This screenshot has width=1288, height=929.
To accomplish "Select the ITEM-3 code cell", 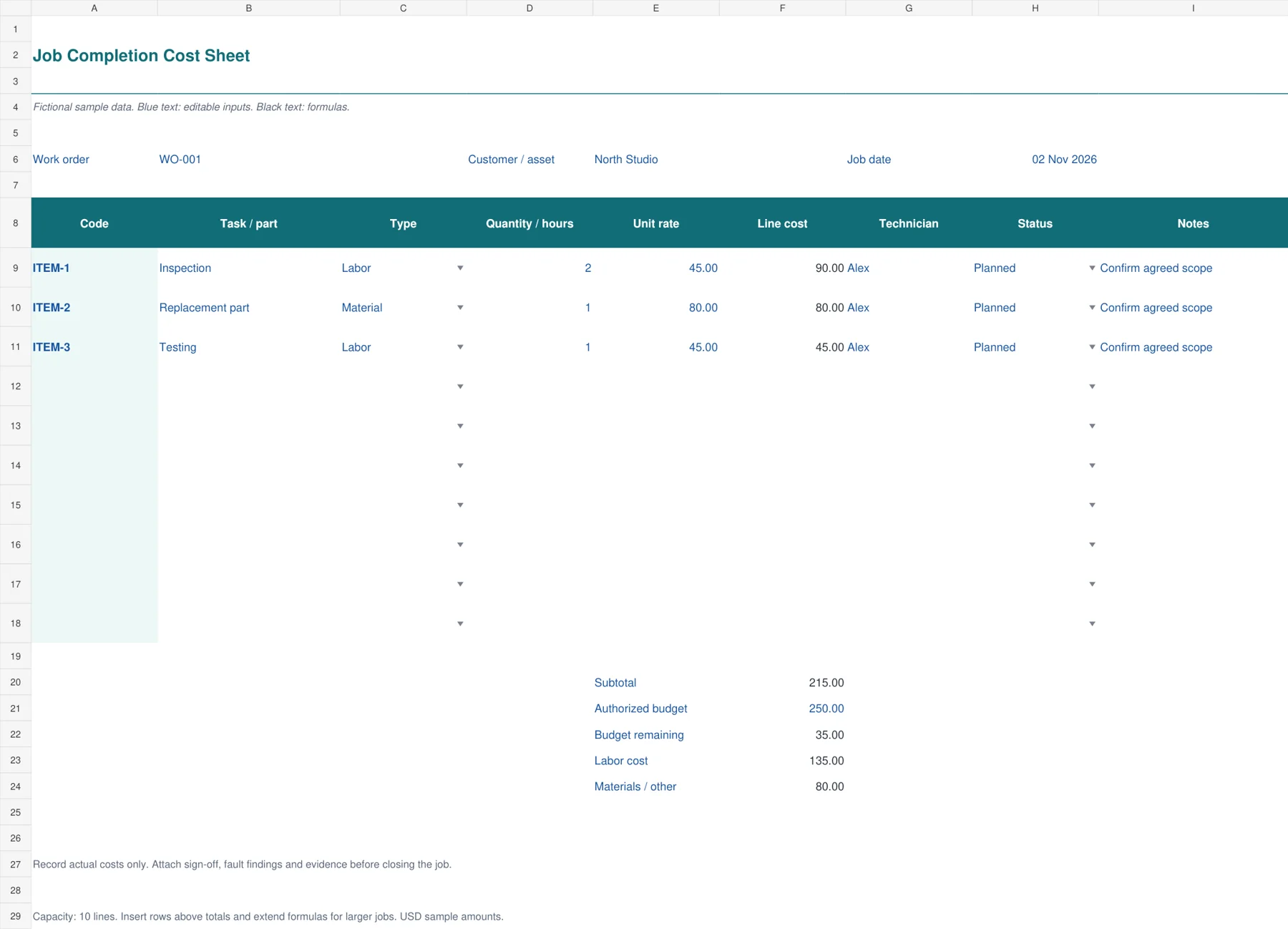I will pos(94,347).
